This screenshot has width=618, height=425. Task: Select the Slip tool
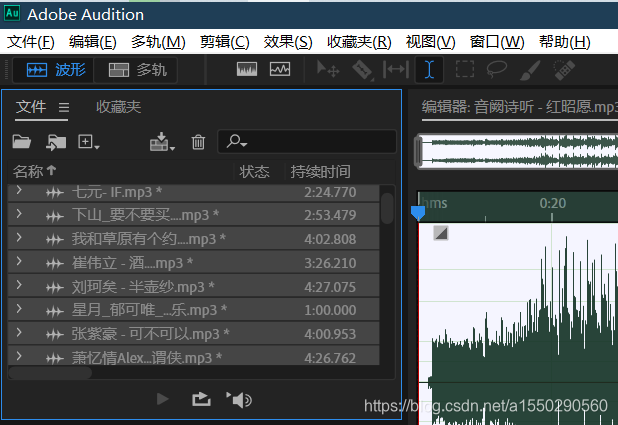point(395,70)
